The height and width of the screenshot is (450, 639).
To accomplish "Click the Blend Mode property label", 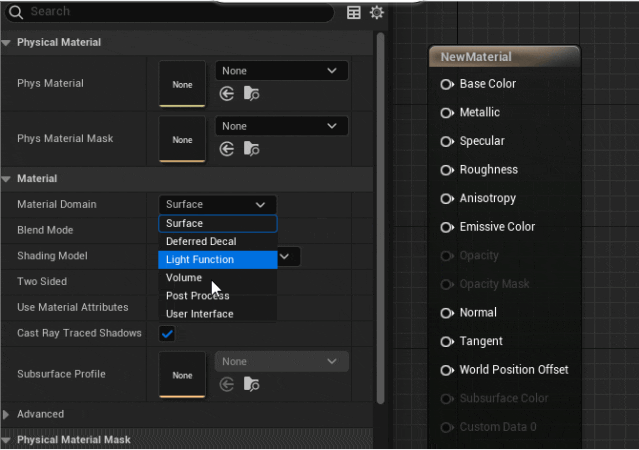I will (x=45, y=230).
